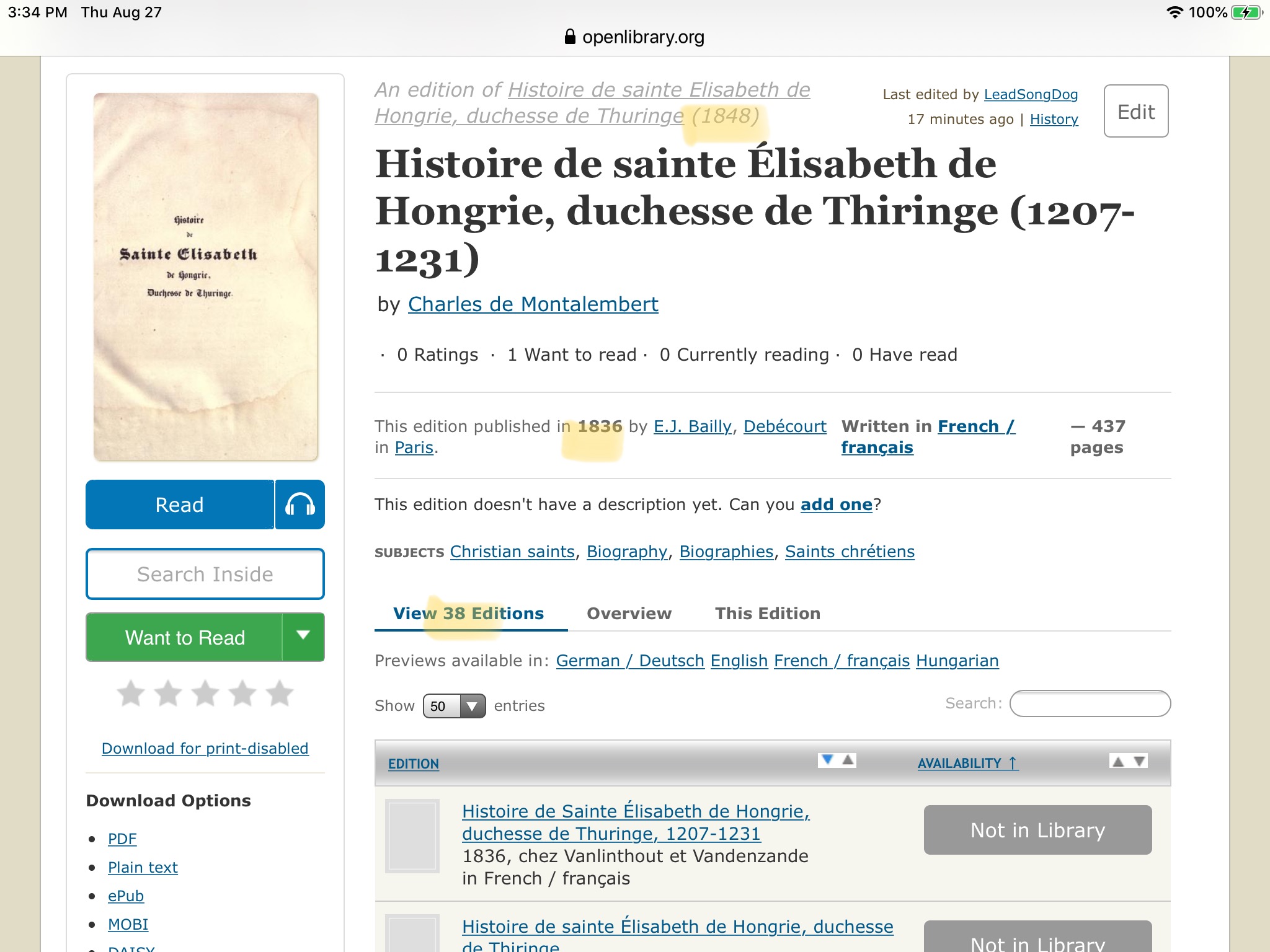
Task: Open the Charles de Montalembert author link
Action: [533, 304]
